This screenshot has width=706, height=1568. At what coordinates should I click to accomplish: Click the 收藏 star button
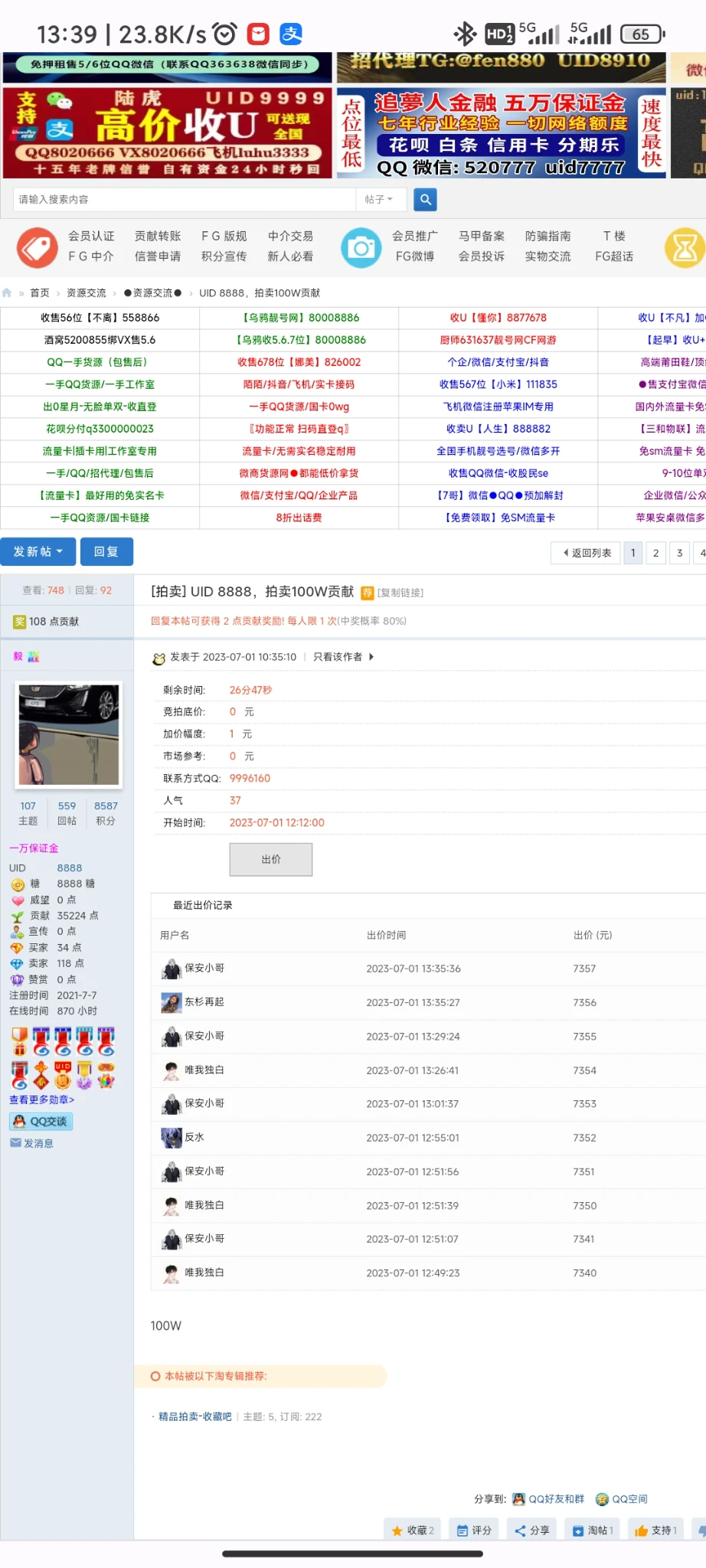413,1530
